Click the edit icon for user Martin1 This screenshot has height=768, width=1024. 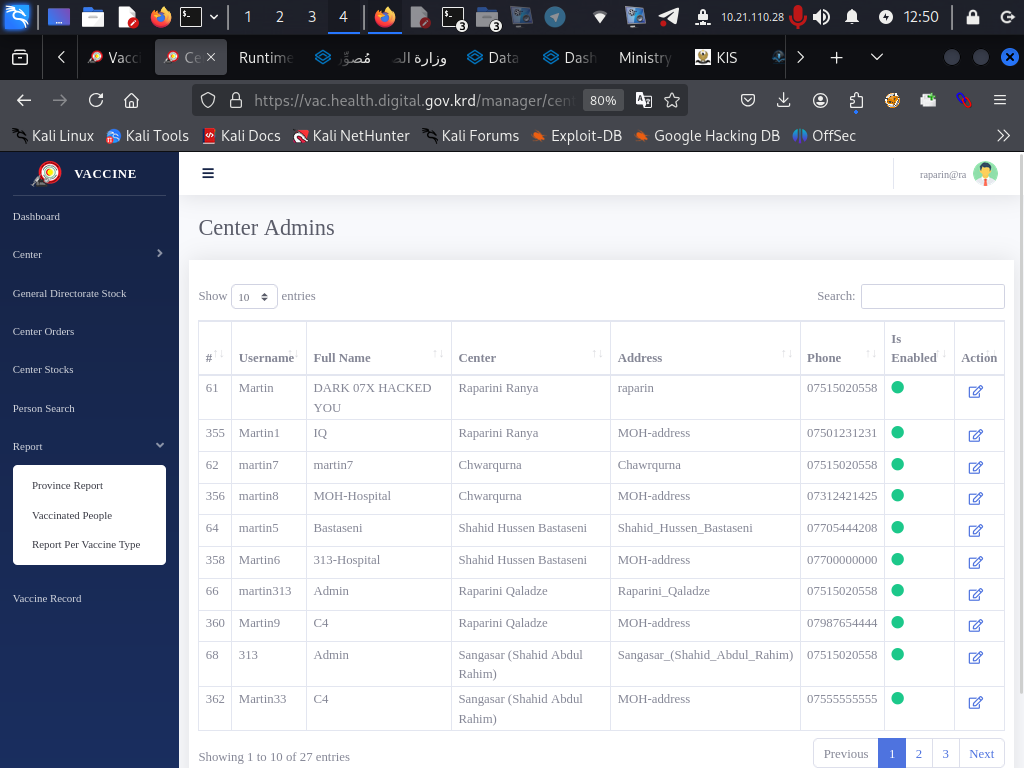point(975,435)
